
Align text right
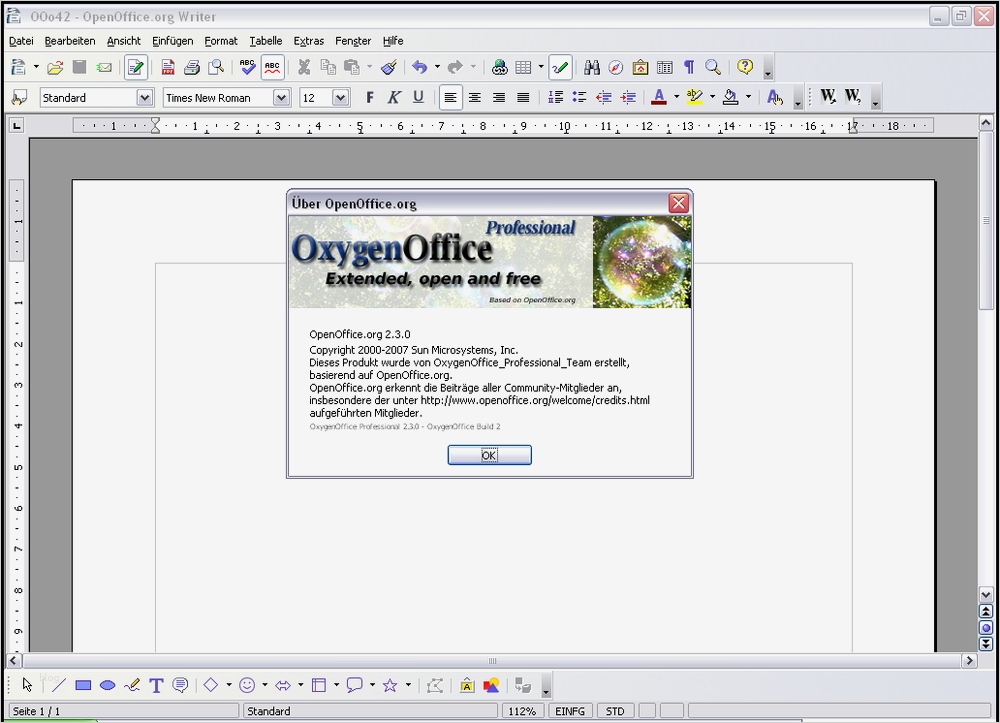499,98
